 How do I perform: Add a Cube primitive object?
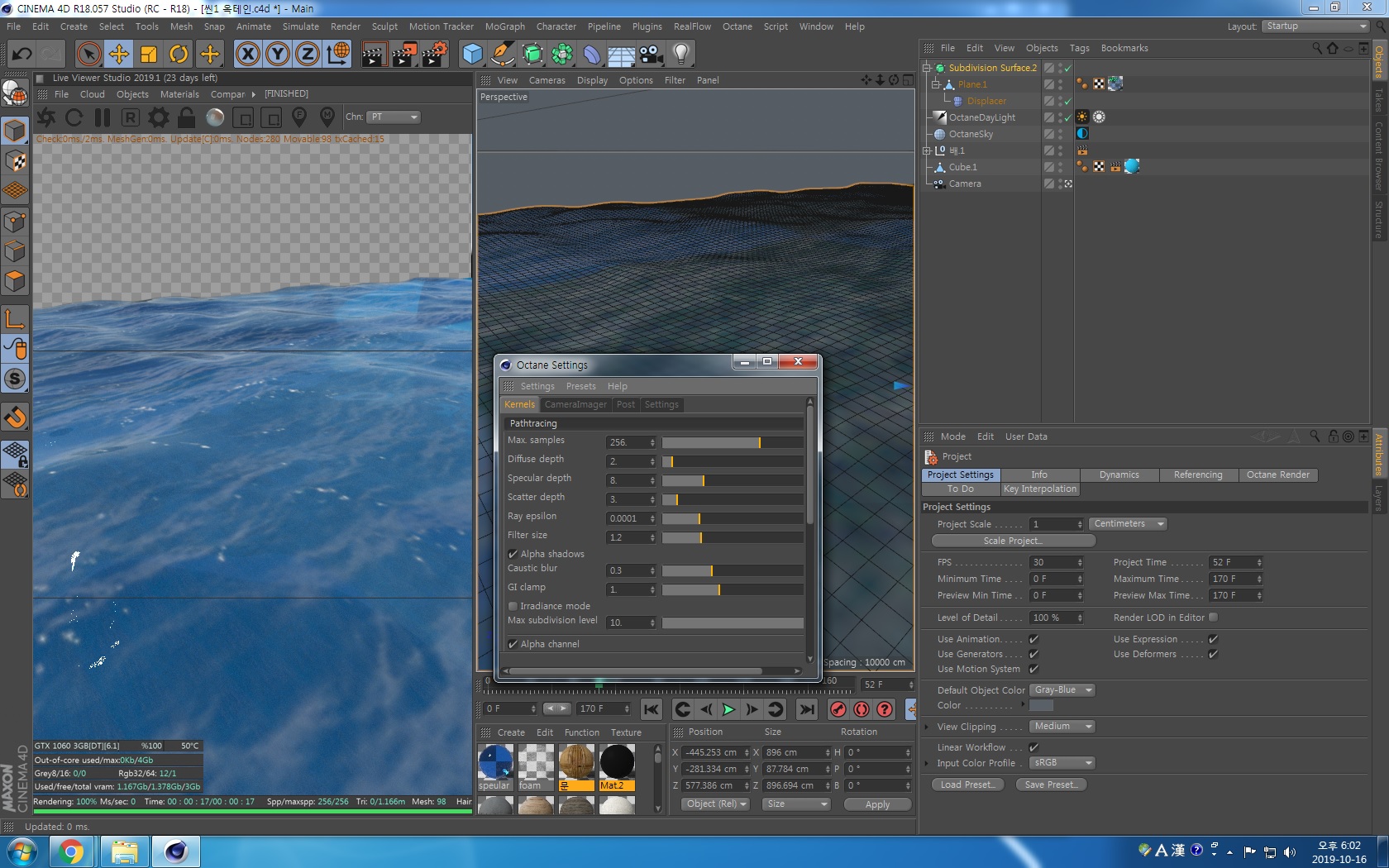click(x=472, y=55)
